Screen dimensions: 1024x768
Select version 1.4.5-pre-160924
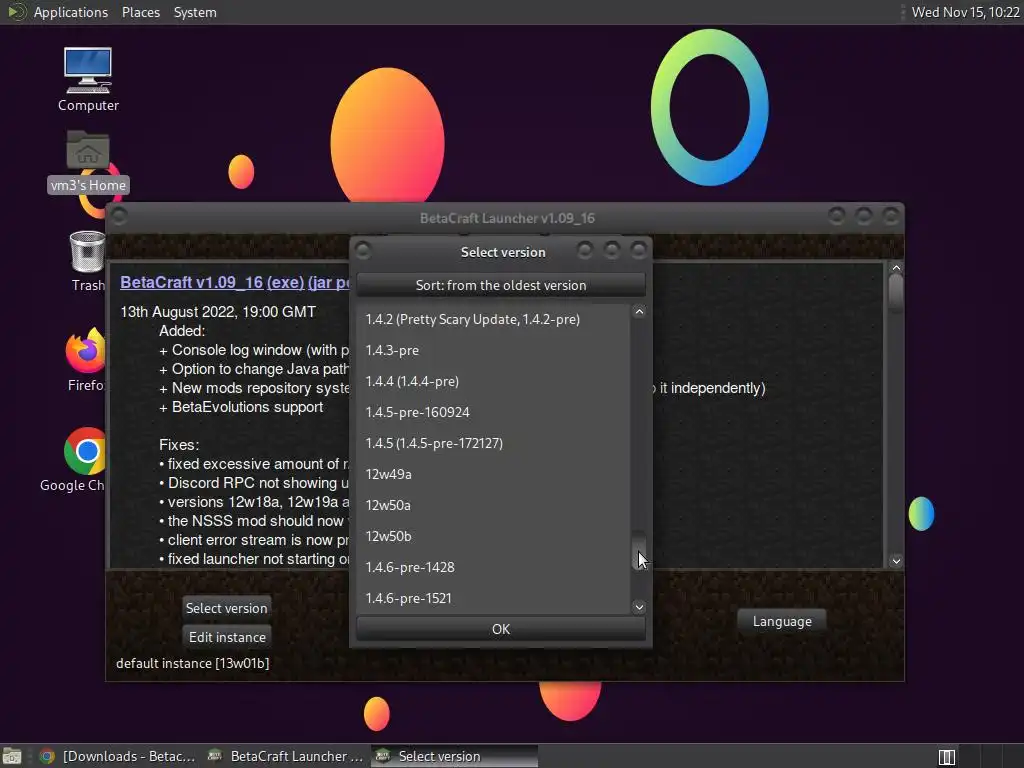(x=493, y=412)
